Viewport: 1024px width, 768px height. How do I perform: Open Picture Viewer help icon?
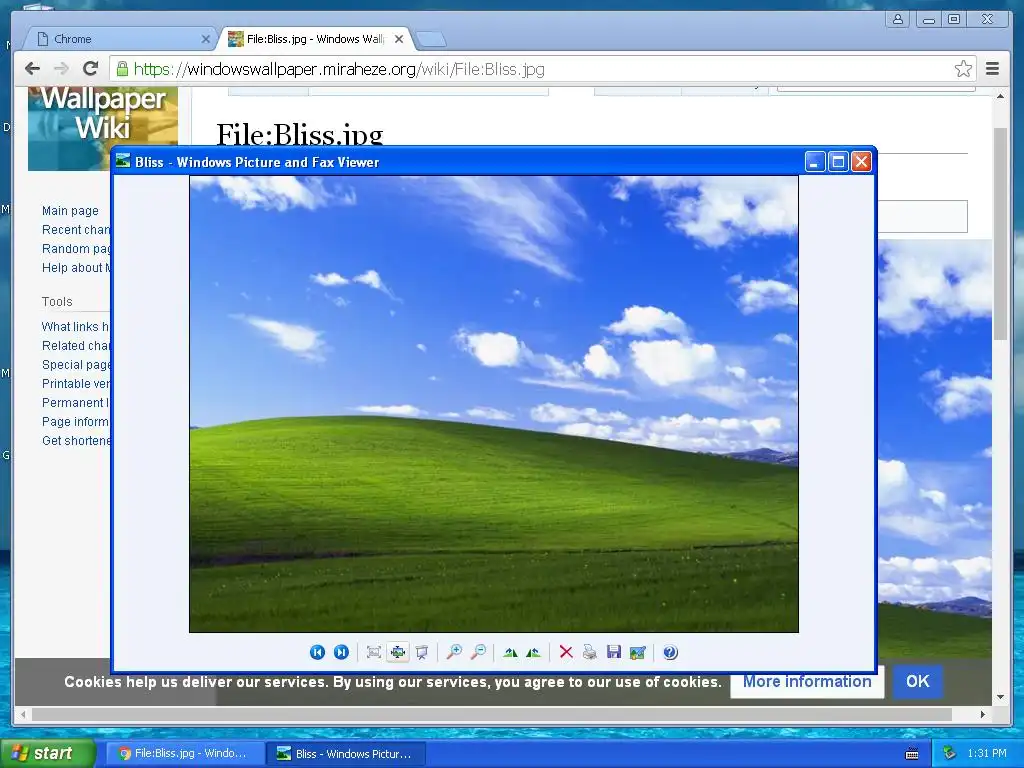point(670,652)
